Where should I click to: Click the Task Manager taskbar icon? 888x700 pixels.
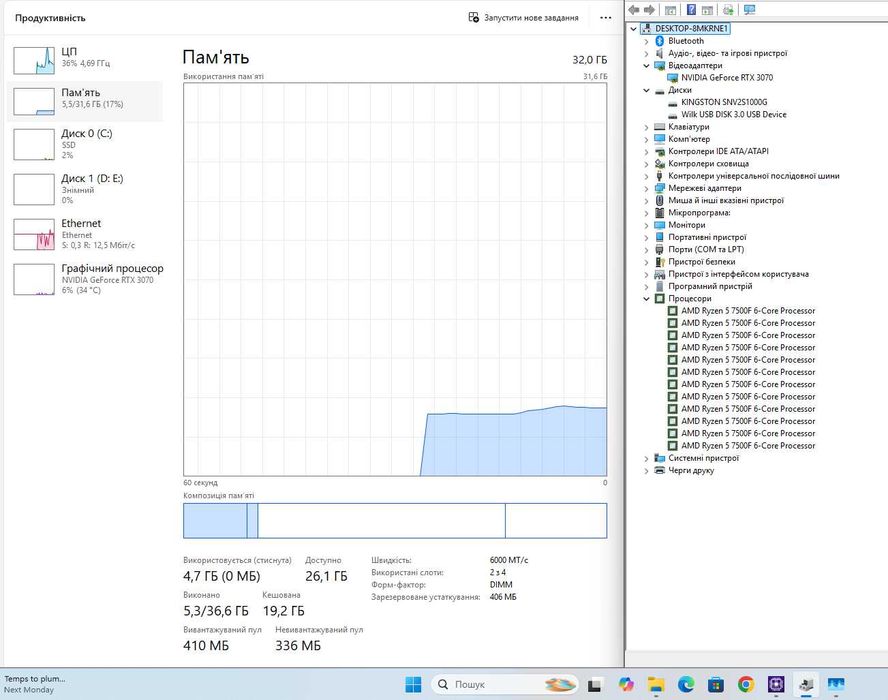pos(836,685)
